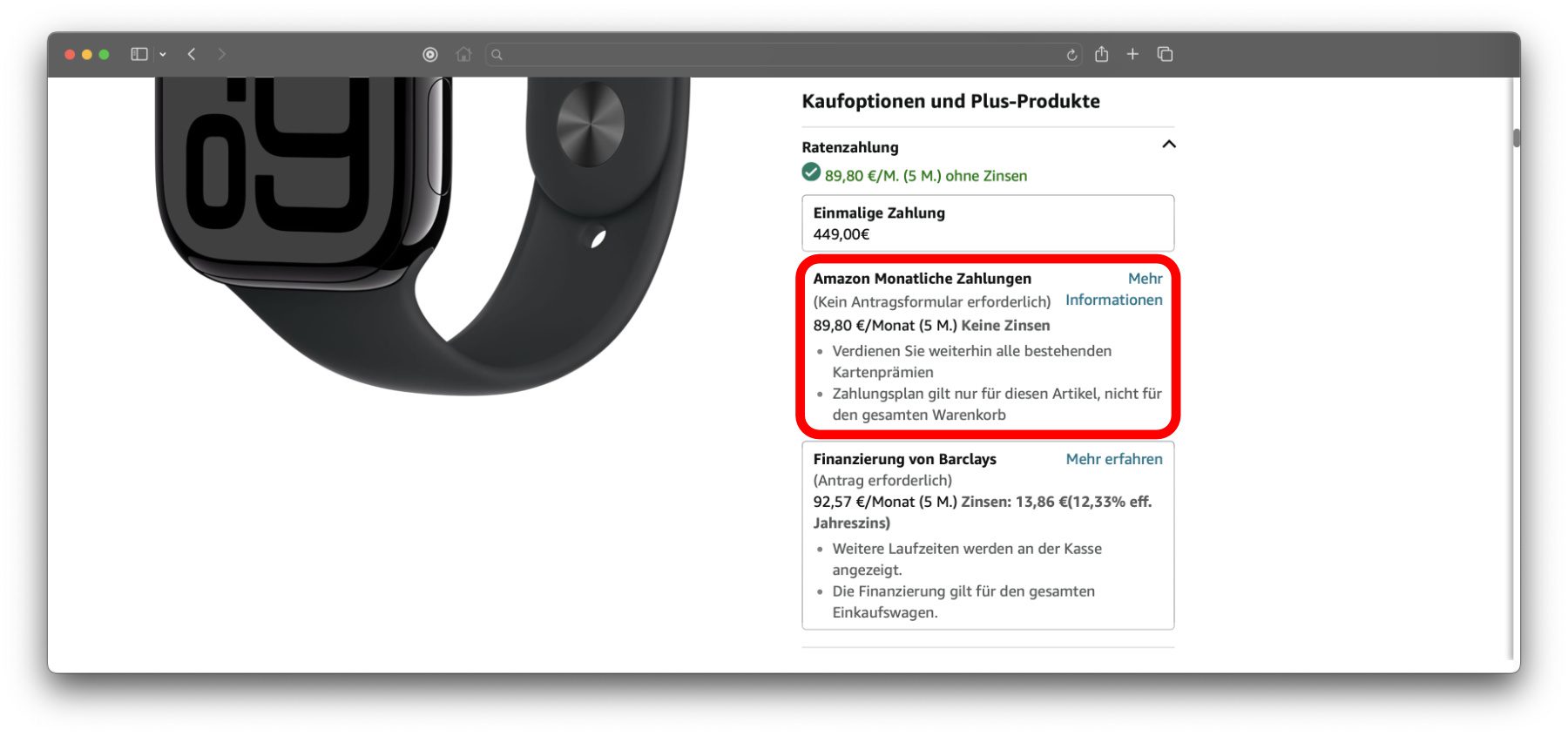The height and width of the screenshot is (736, 1568).
Task: Click the Apple Watch product image
Action: click(x=422, y=235)
